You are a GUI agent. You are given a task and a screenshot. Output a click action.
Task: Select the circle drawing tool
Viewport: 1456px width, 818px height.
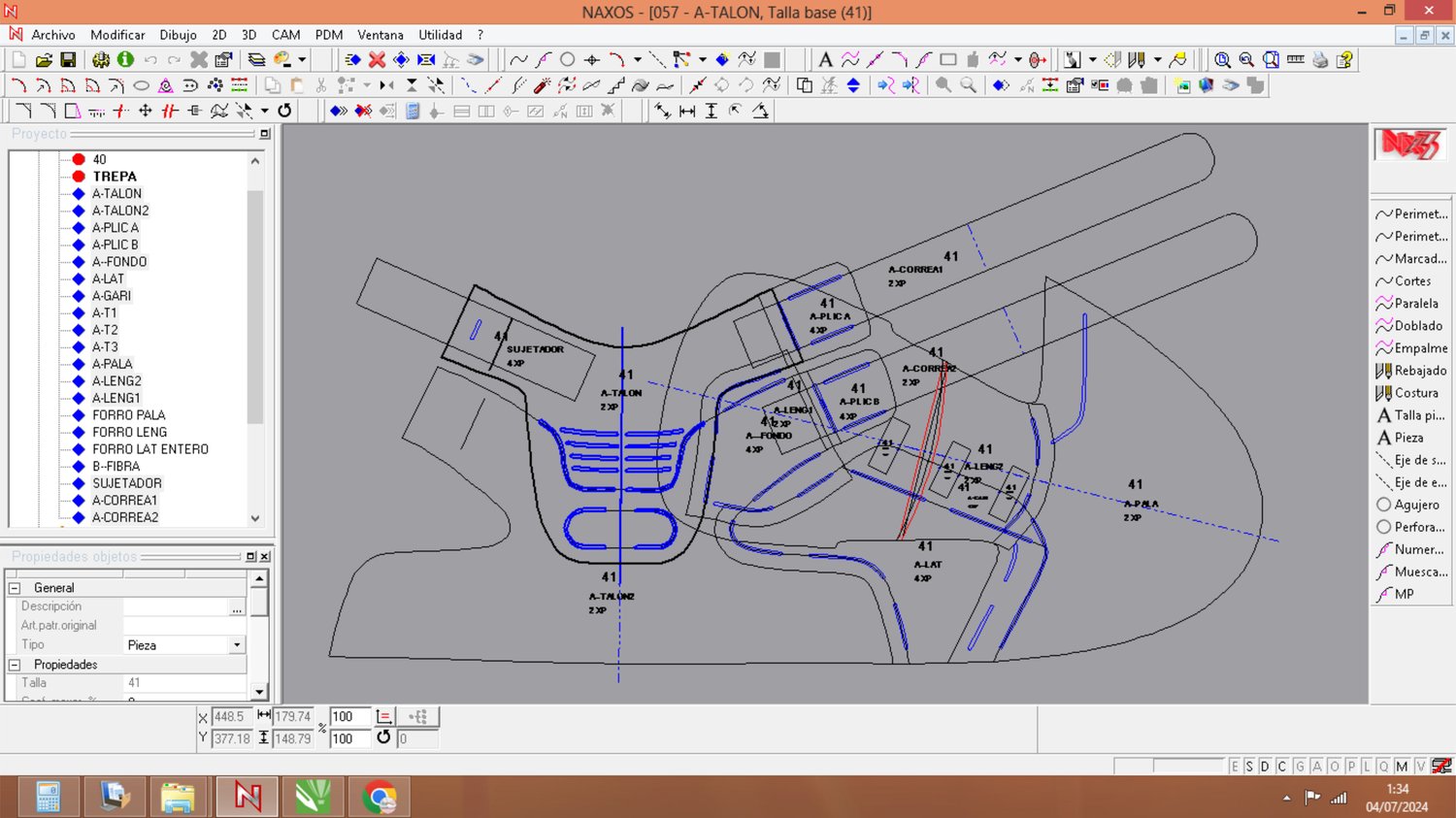coord(567,59)
